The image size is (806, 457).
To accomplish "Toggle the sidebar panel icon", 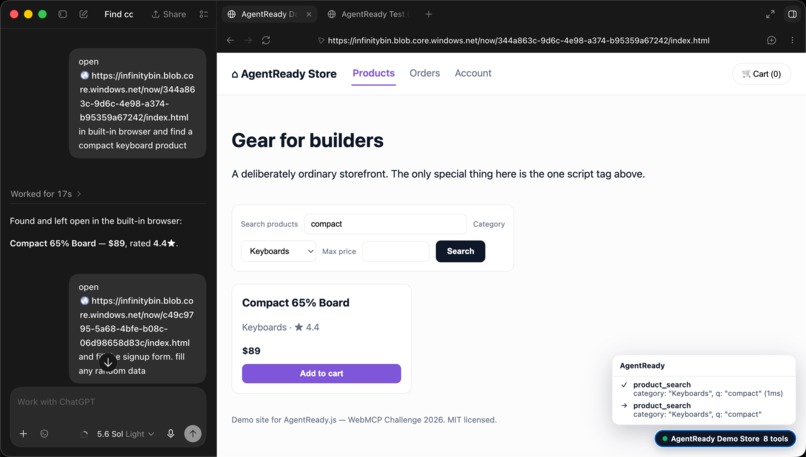I will 63,14.
